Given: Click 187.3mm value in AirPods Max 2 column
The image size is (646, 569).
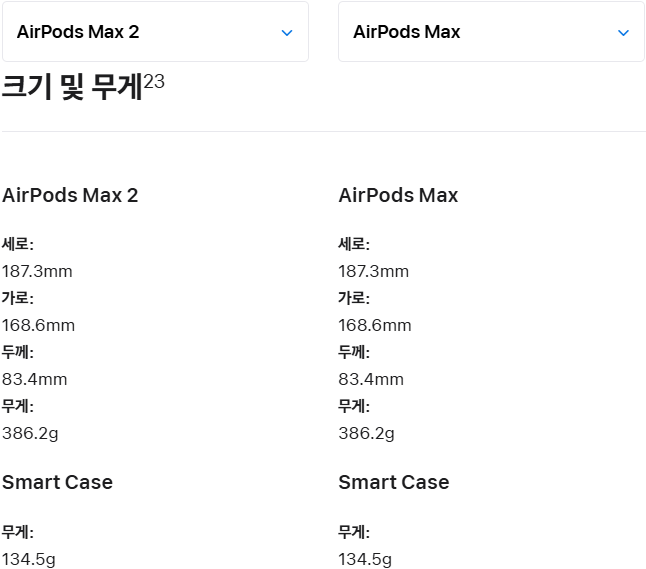Looking at the screenshot, I should tap(37, 271).
